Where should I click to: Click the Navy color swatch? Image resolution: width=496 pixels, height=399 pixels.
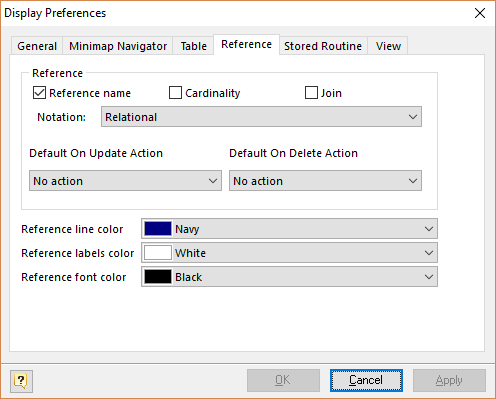click(158, 229)
